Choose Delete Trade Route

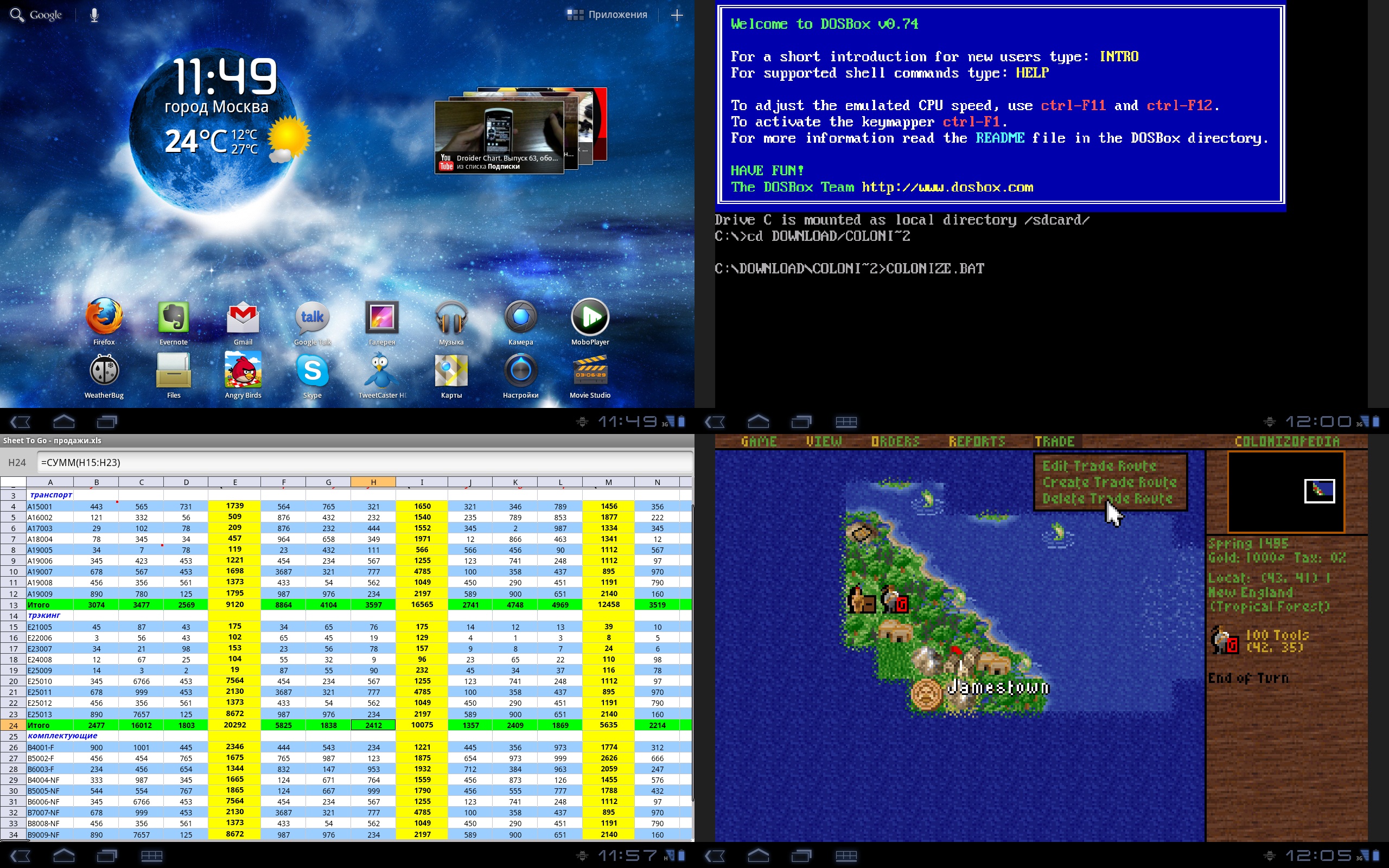(x=1107, y=499)
